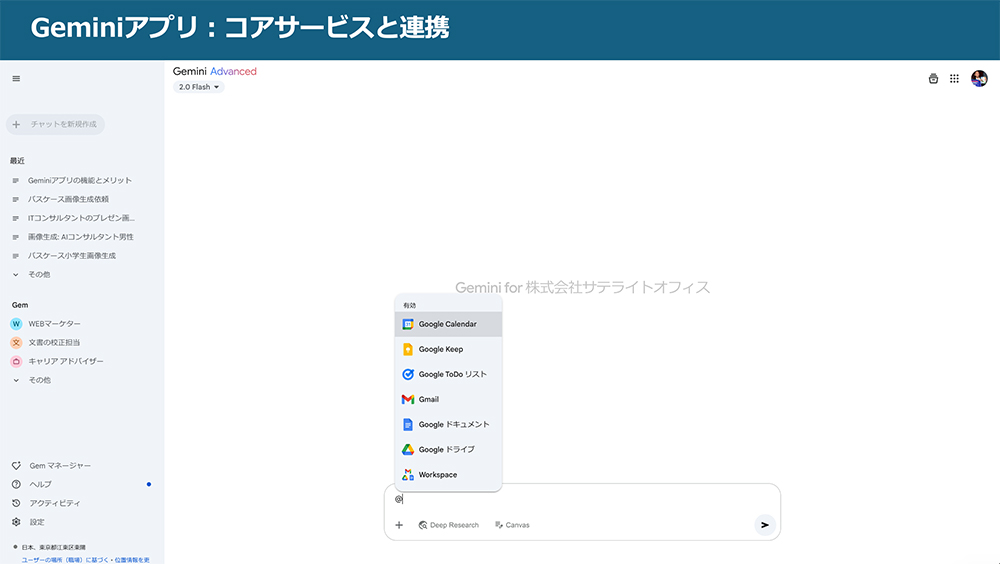Select the Google Drive icon
Screen dimensions: 1000x564
408,450
